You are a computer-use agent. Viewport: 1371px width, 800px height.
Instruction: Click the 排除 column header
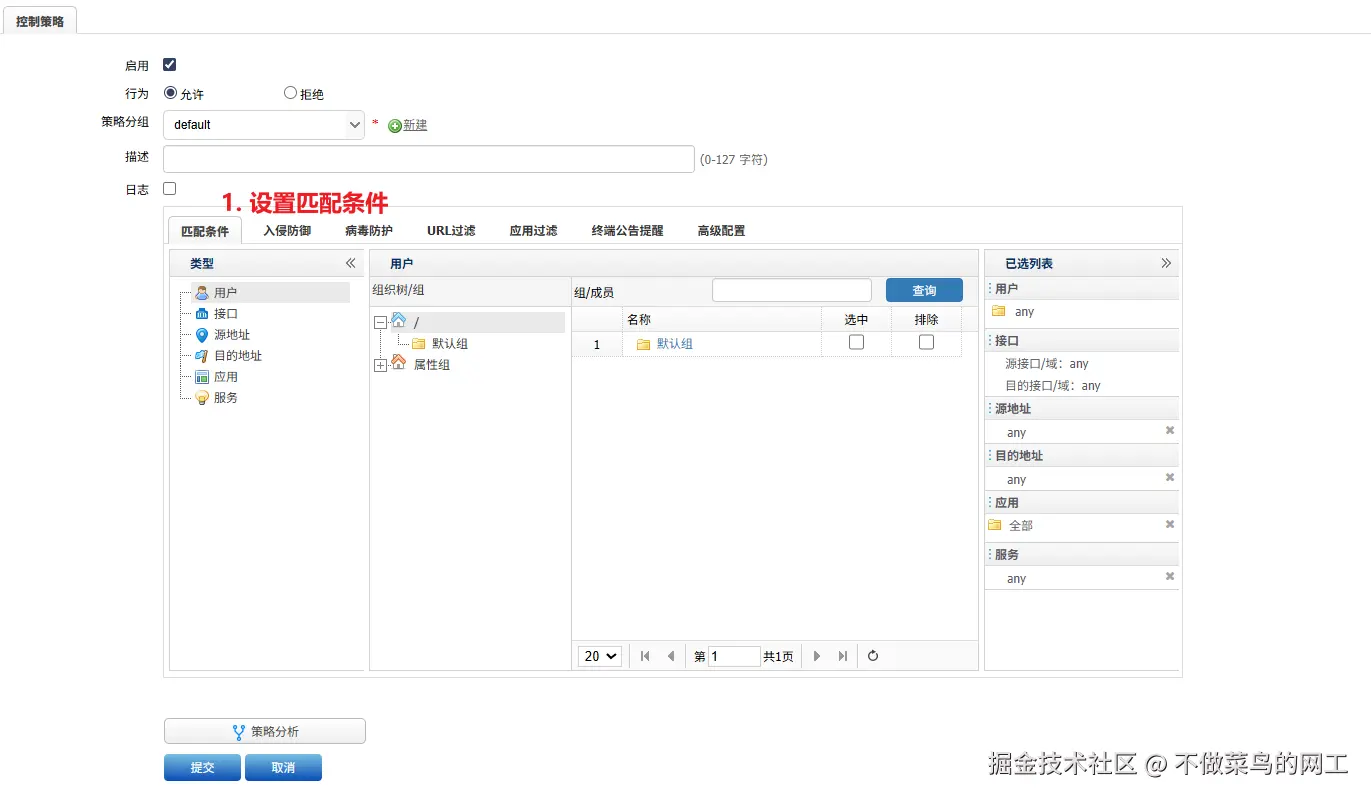point(927,319)
